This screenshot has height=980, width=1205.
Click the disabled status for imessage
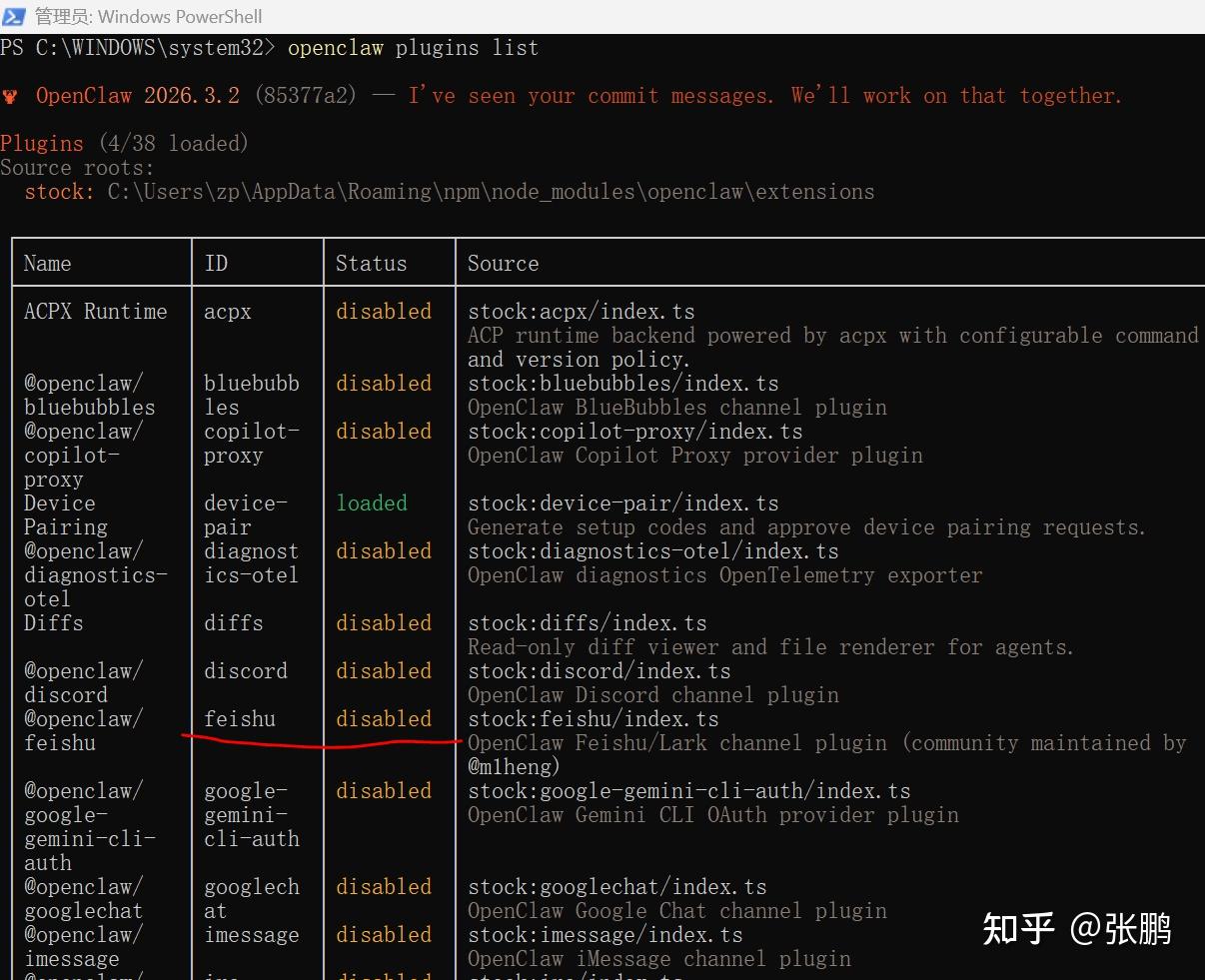click(x=384, y=935)
